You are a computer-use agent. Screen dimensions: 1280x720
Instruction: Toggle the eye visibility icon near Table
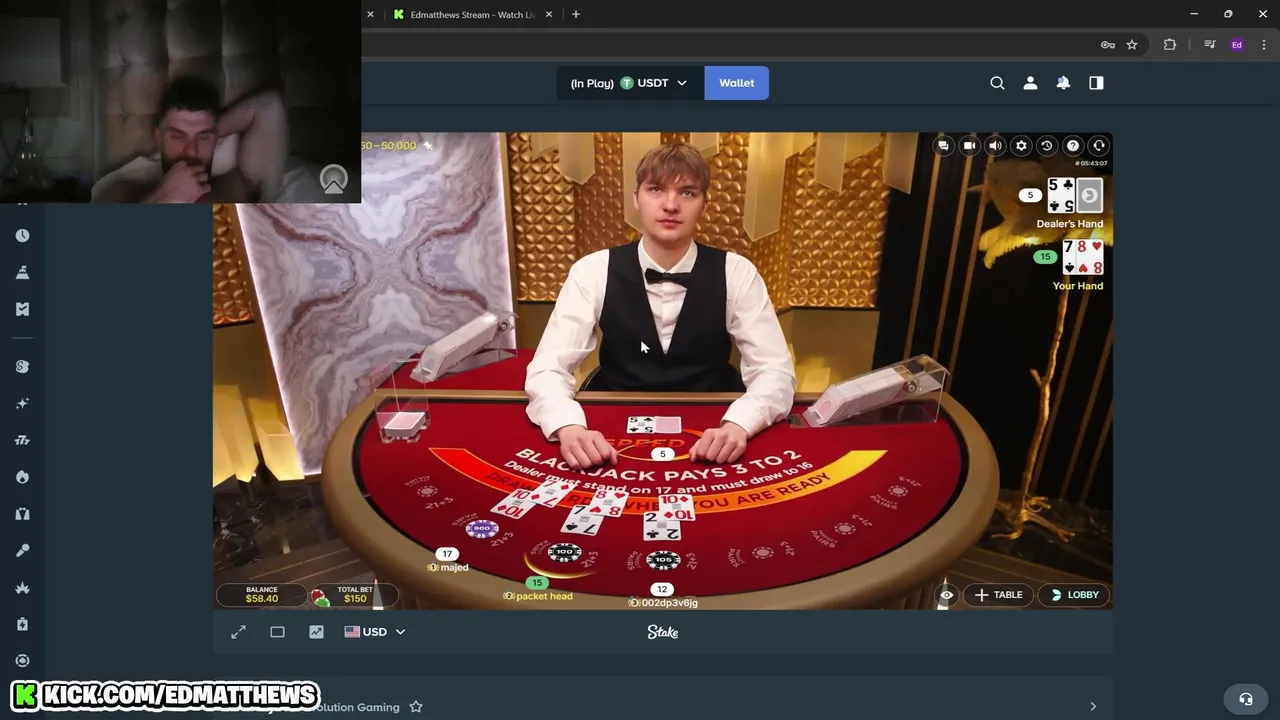pos(946,595)
